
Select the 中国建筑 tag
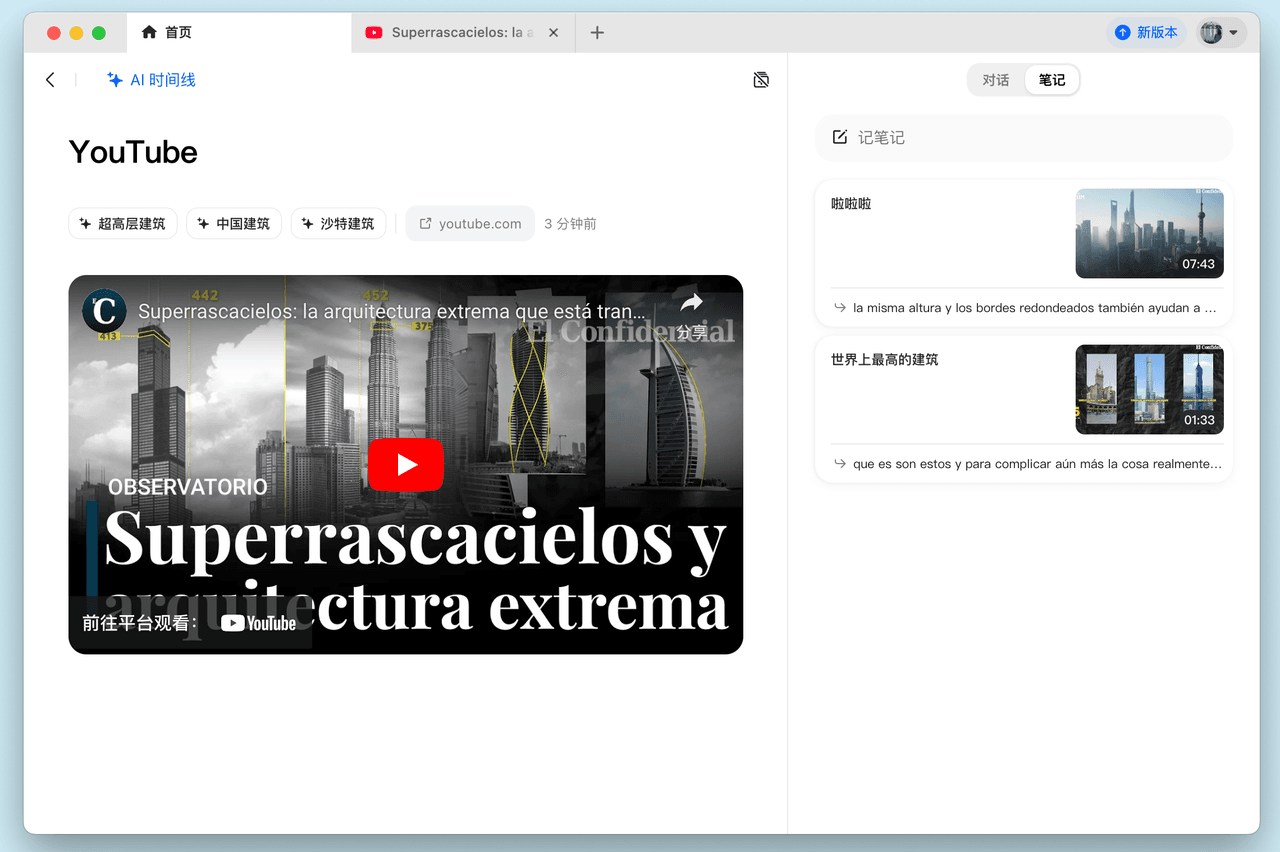click(234, 224)
